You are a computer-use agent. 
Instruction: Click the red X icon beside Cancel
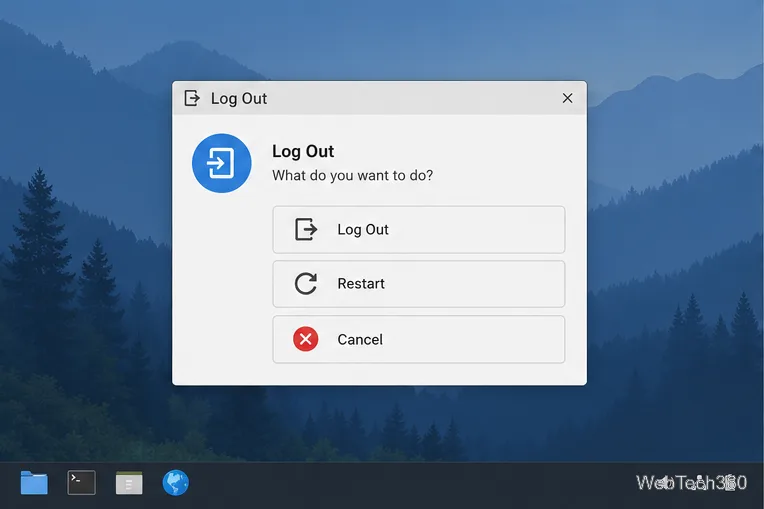(306, 339)
